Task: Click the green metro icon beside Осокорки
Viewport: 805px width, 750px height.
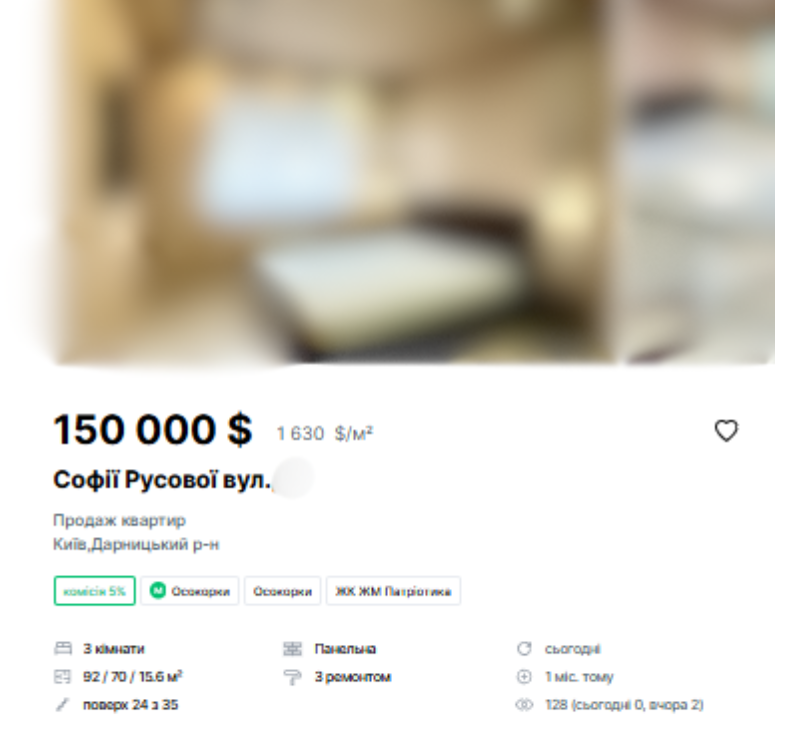Action: coord(158,590)
